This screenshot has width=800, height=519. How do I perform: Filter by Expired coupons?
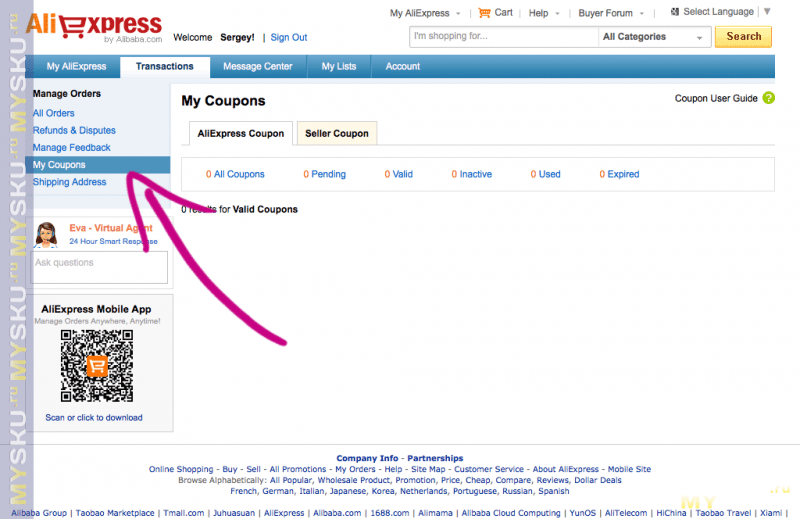(619, 174)
